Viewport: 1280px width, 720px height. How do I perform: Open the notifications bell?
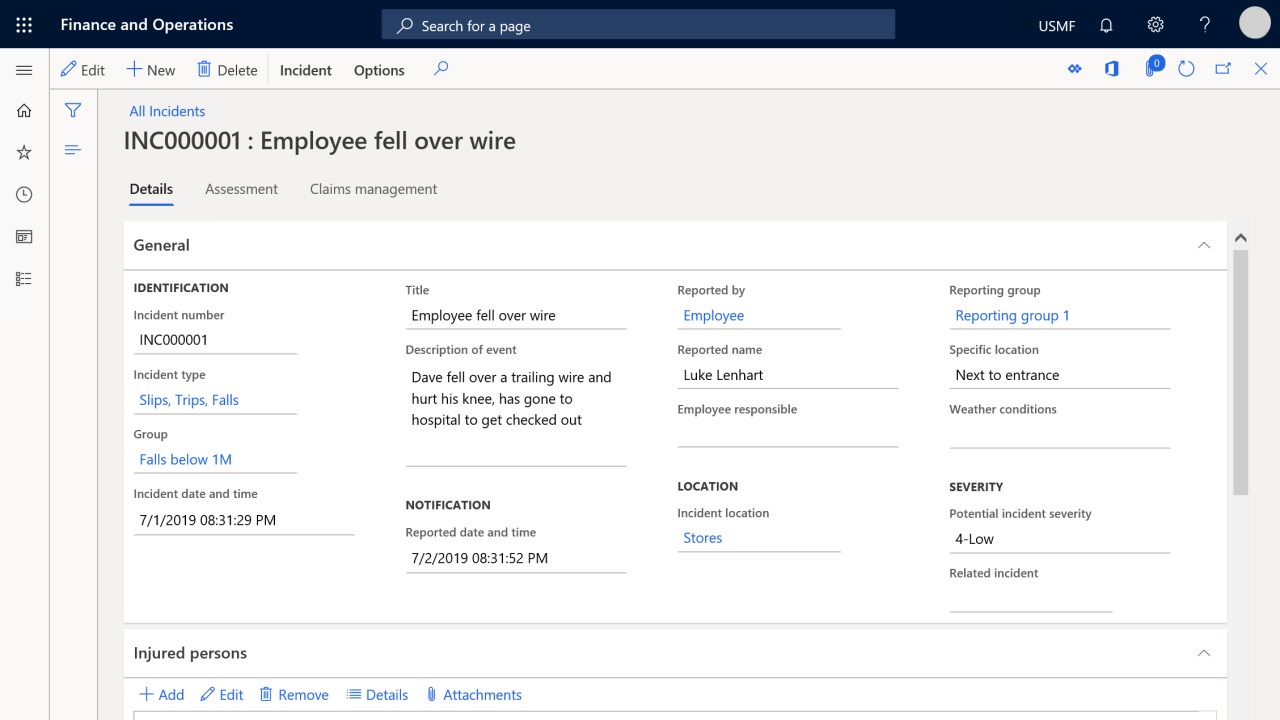(x=1106, y=25)
